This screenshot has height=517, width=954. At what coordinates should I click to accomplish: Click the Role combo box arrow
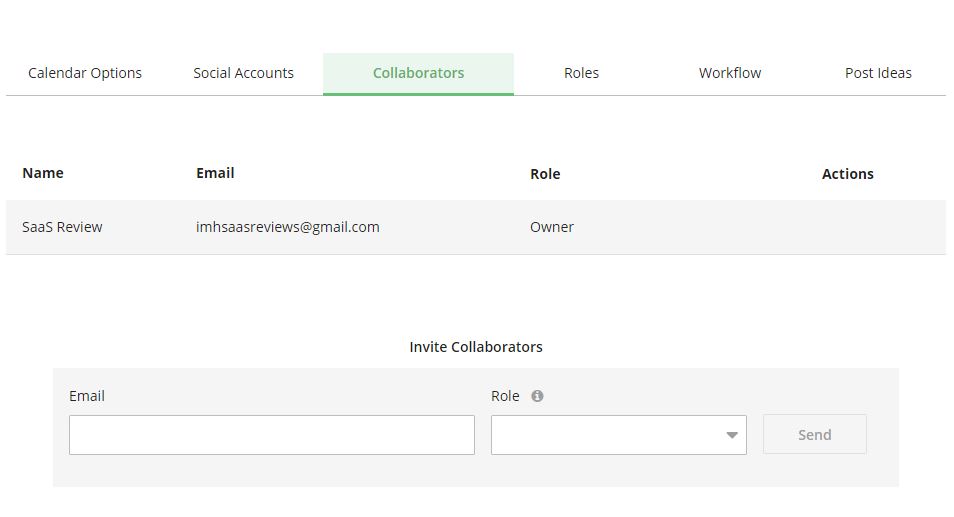coord(732,435)
